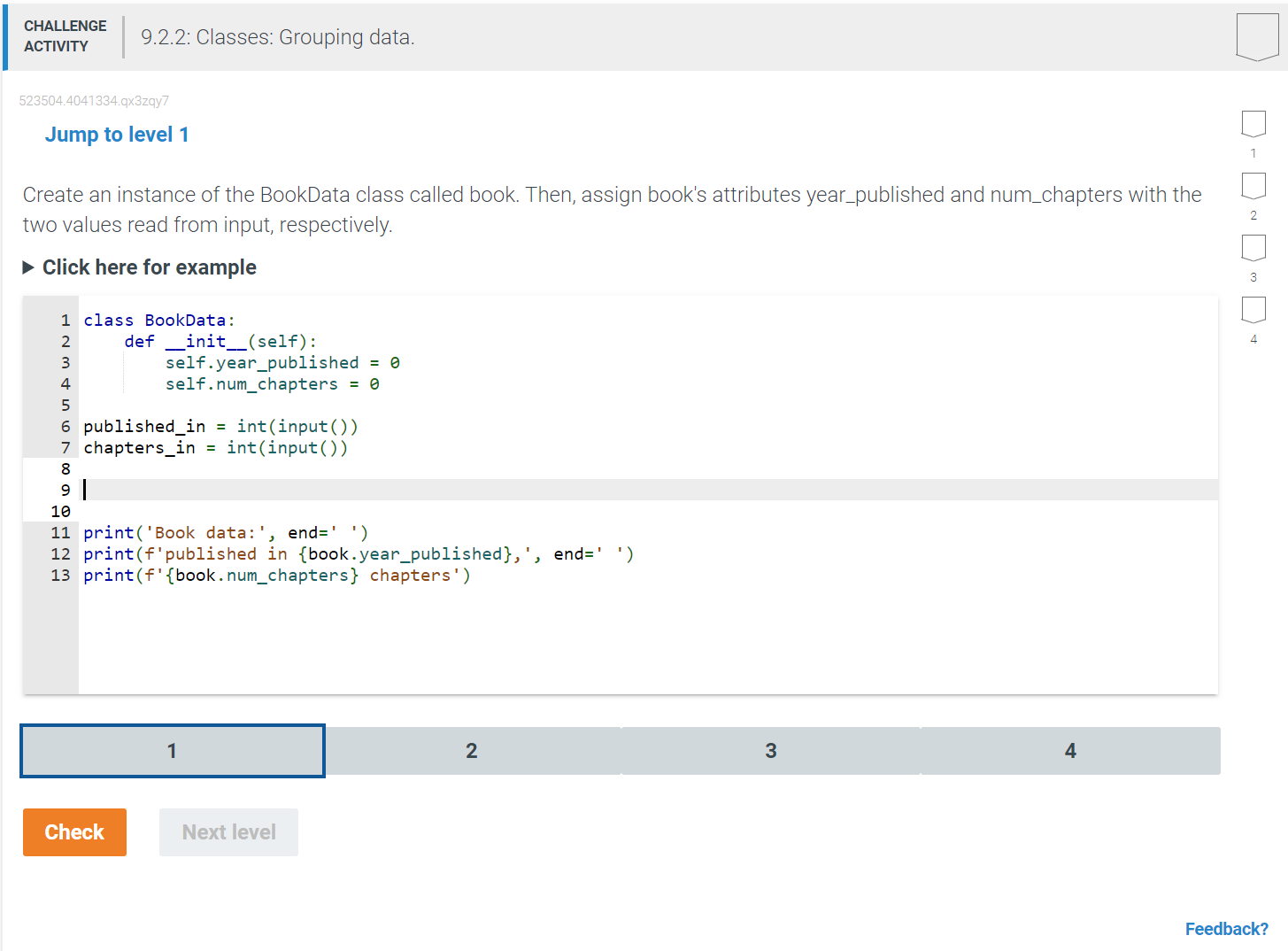The image size is (1288, 951).
Task: Open the Jump to level 1 link
Action: click(116, 134)
